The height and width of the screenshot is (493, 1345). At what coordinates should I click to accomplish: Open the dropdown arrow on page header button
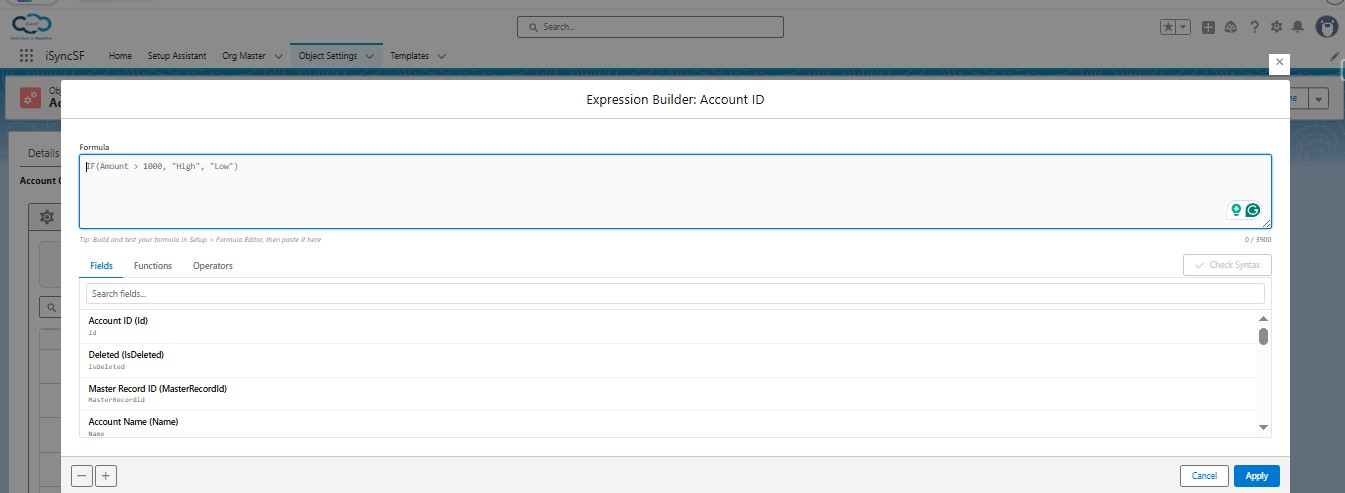[x=1319, y=99]
